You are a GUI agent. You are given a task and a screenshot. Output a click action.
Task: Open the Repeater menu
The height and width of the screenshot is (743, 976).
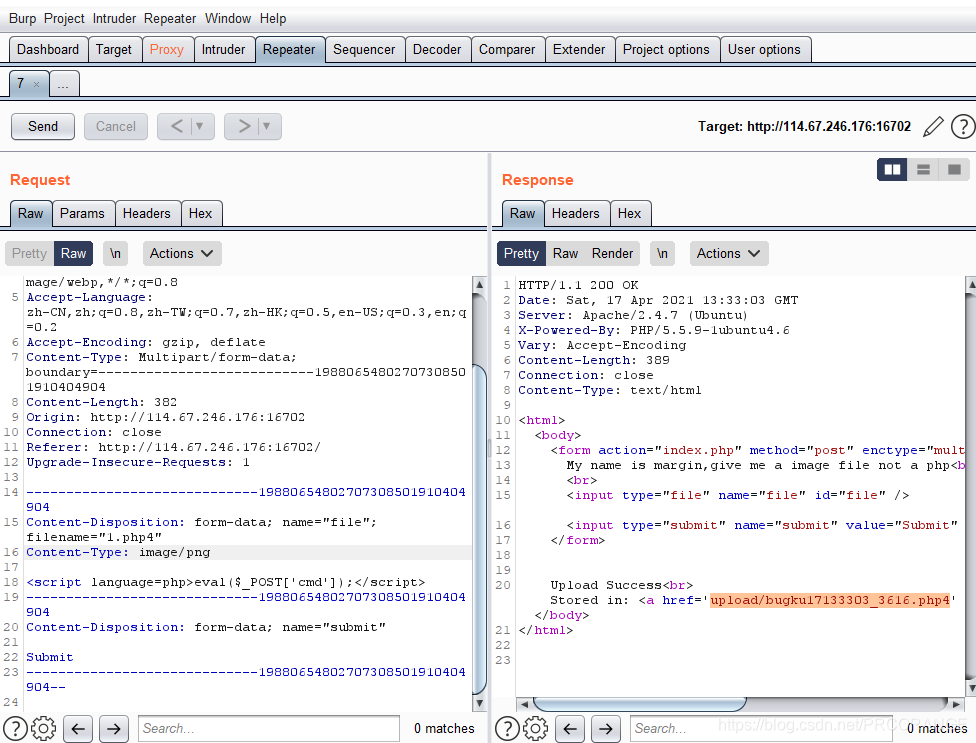(x=170, y=19)
